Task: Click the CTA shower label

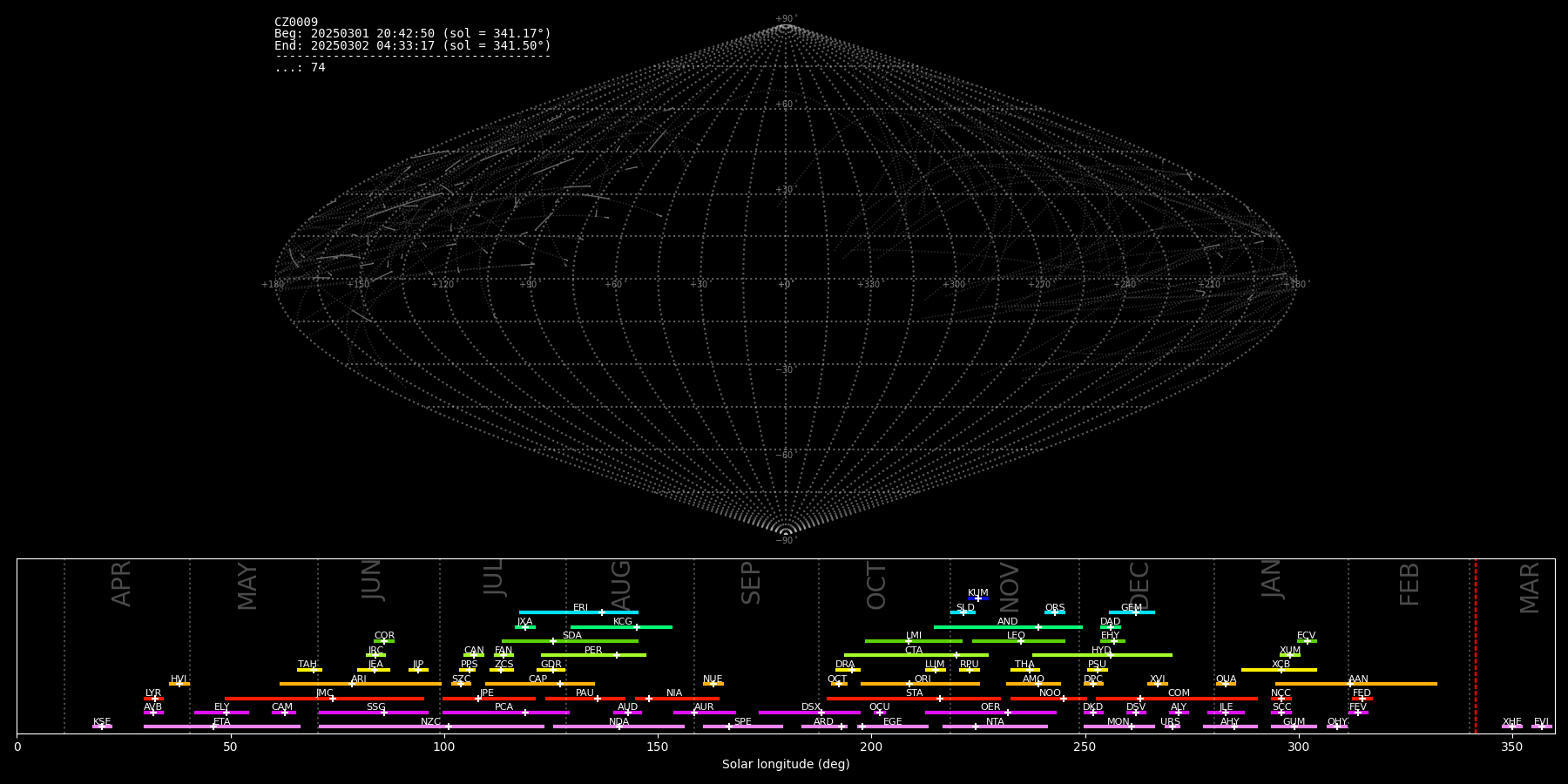Action: (x=914, y=651)
